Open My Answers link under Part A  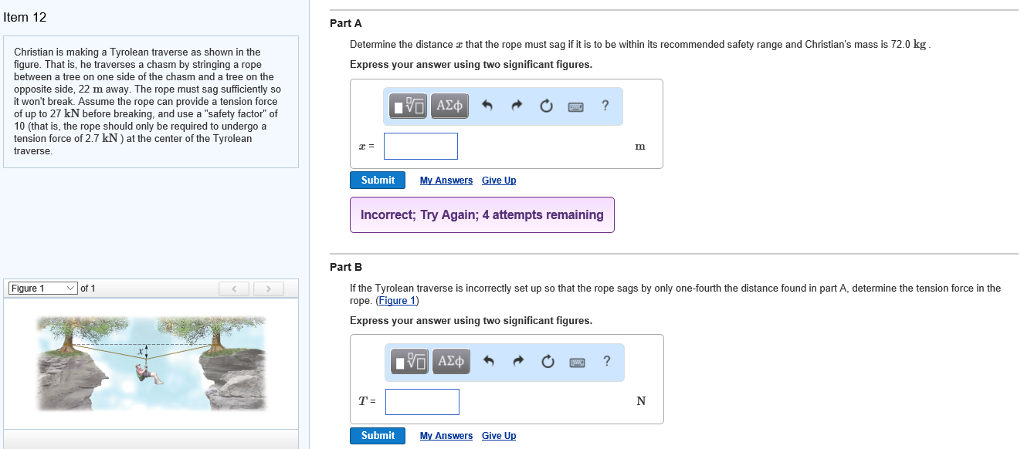coord(446,180)
